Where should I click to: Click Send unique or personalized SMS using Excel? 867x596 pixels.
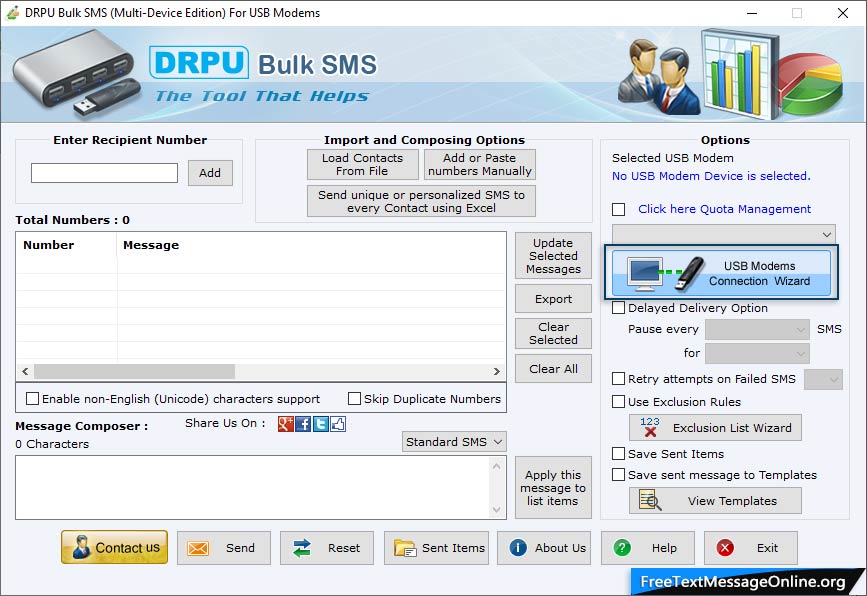pos(421,201)
